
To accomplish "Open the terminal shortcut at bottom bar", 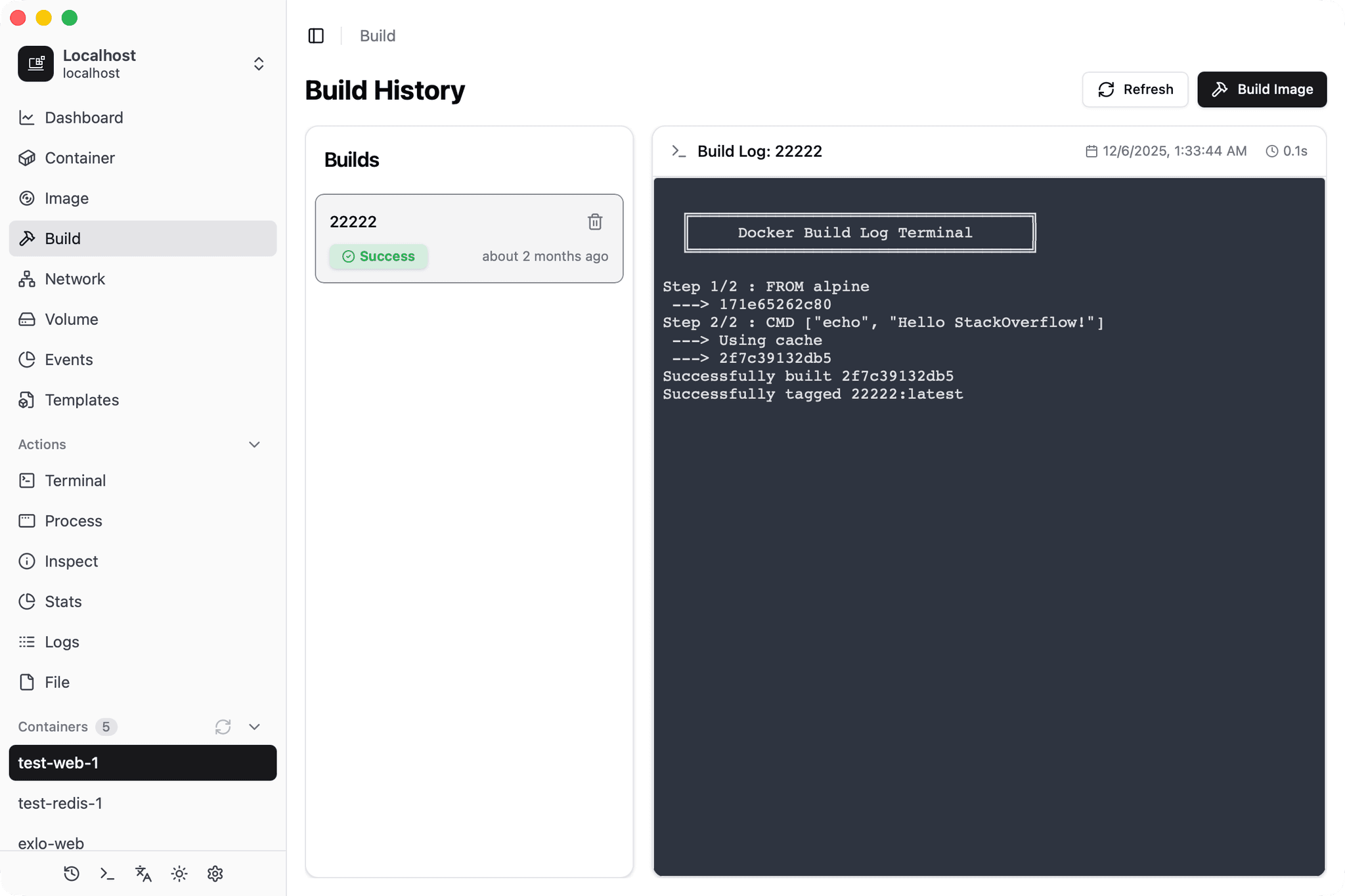I will coord(107,874).
